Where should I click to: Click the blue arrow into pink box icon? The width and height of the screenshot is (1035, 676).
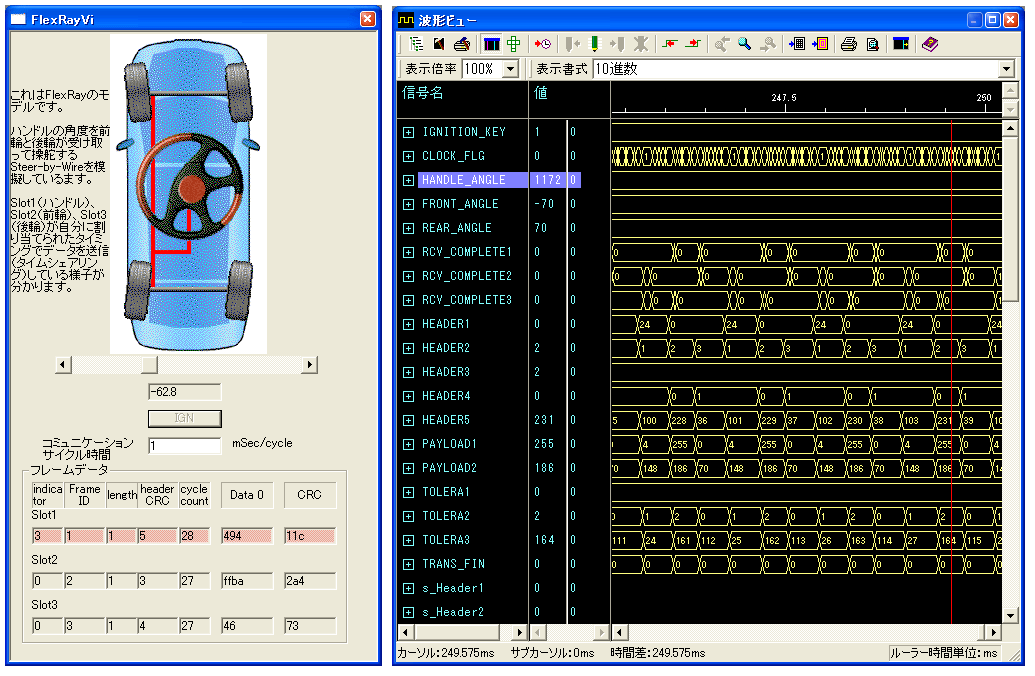tap(820, 44)
